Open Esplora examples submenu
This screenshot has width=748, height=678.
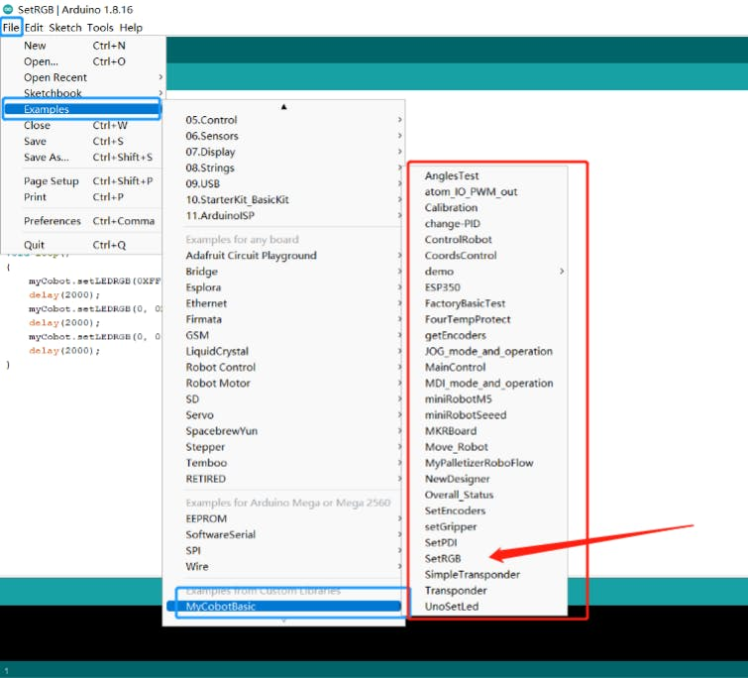284,287
